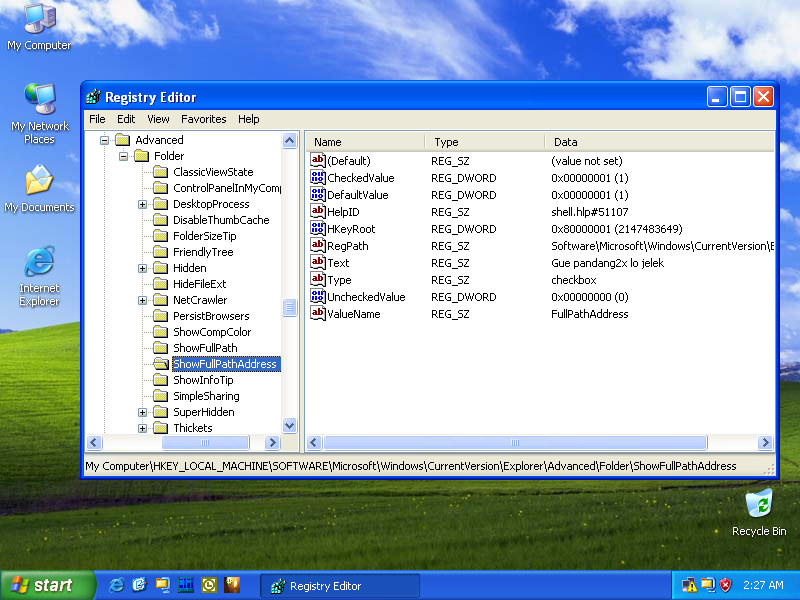Select the My Computer desktop icon

pos(39,27)
